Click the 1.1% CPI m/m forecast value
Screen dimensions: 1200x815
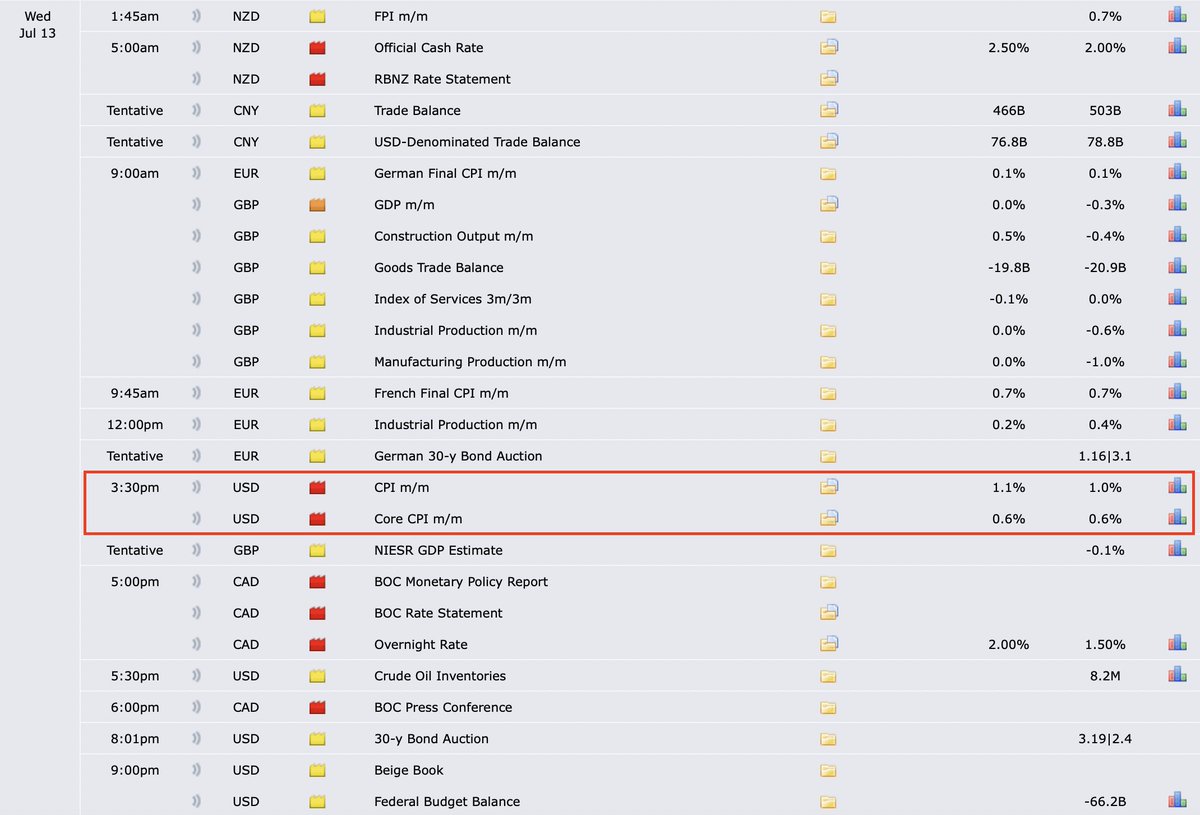click(x=1008, y=487)
